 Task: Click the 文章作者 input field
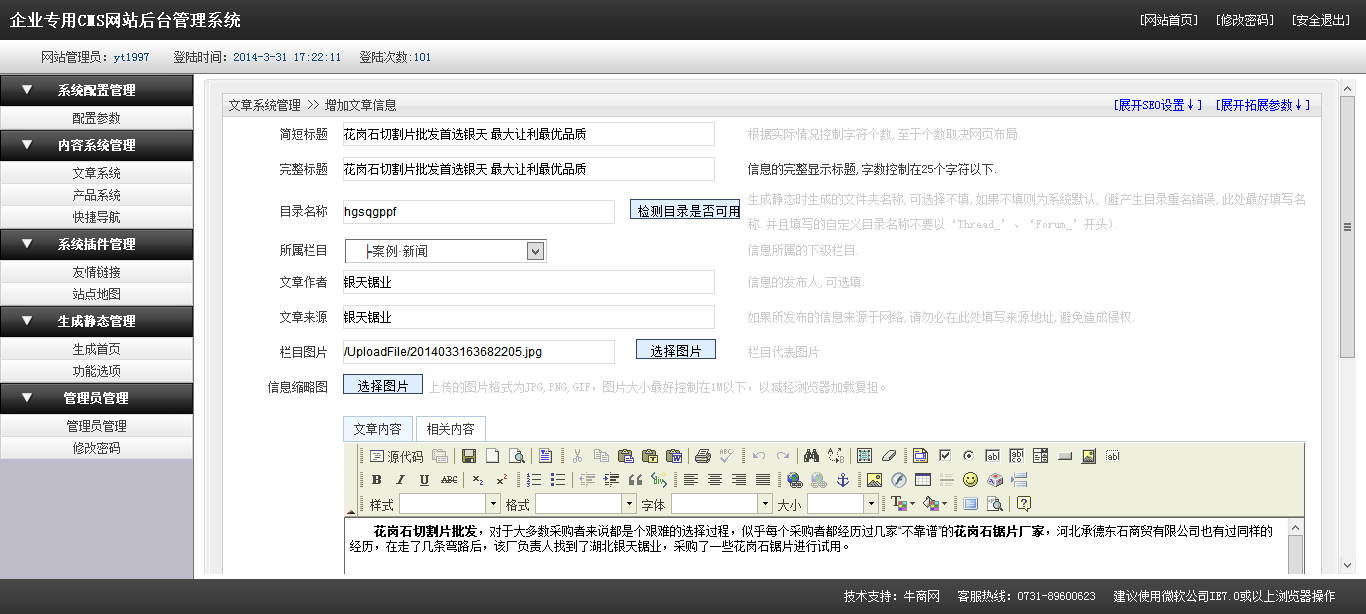(x=528, y=282)
